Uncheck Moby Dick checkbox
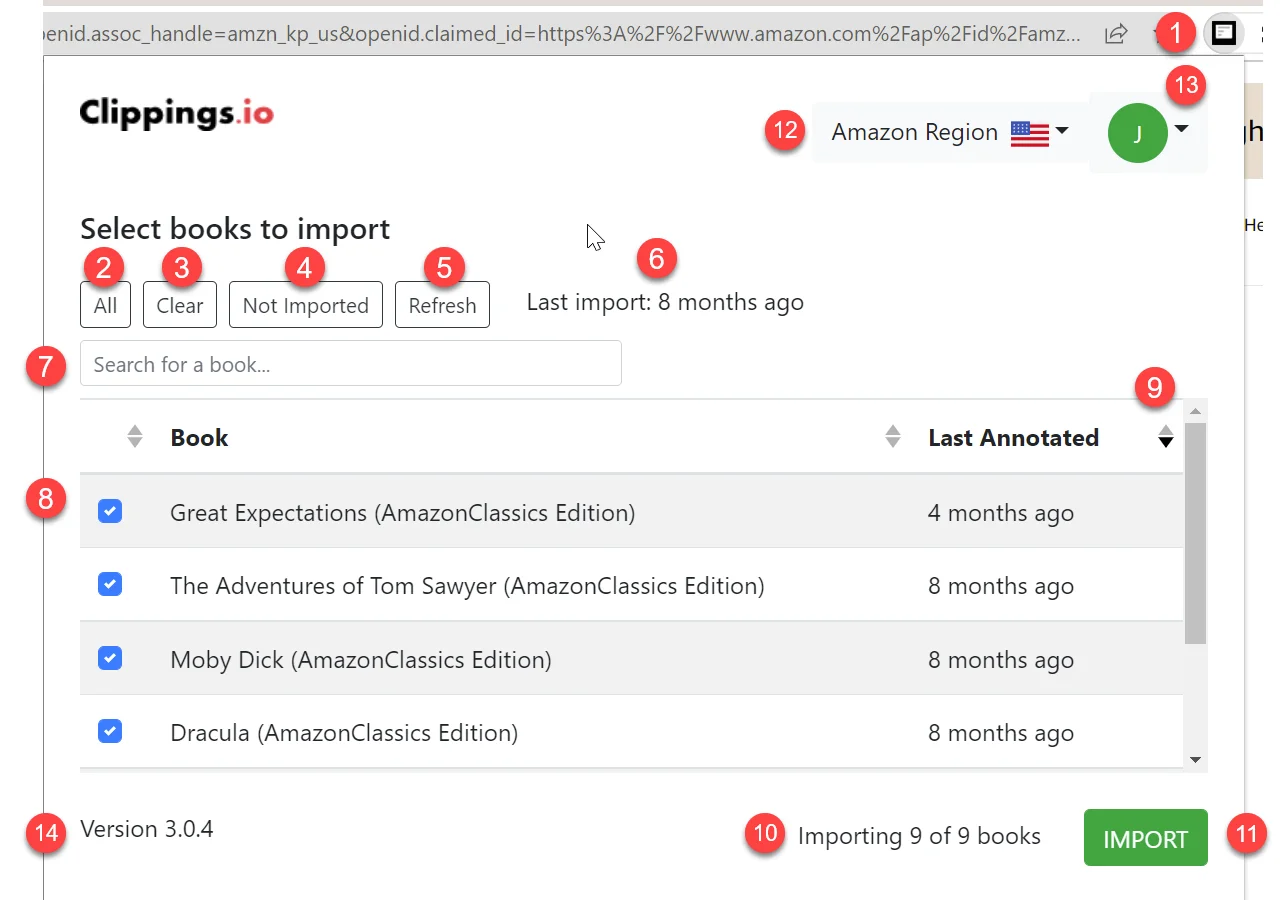Screen dimensions: 1282x900 tap(110, 658)
